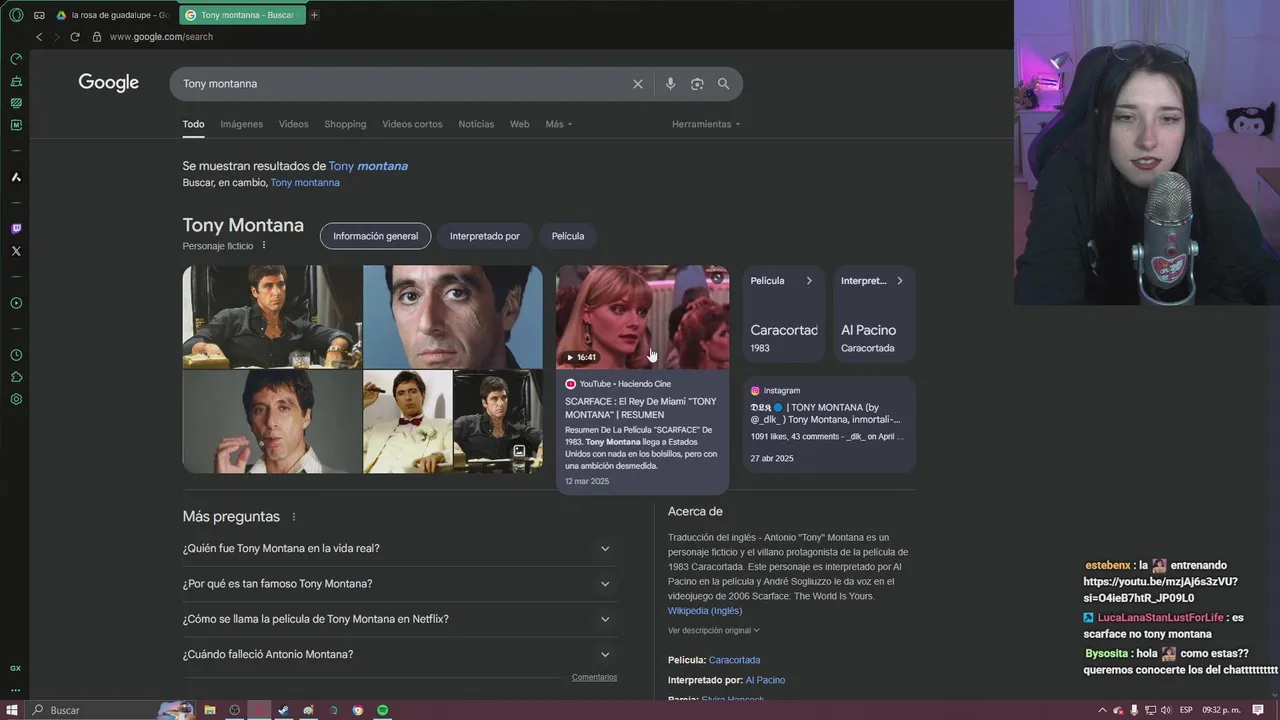1280x720 pixels.
Task: Open GX Cleaner icon in sidebar
Action: tap(16, 81)
